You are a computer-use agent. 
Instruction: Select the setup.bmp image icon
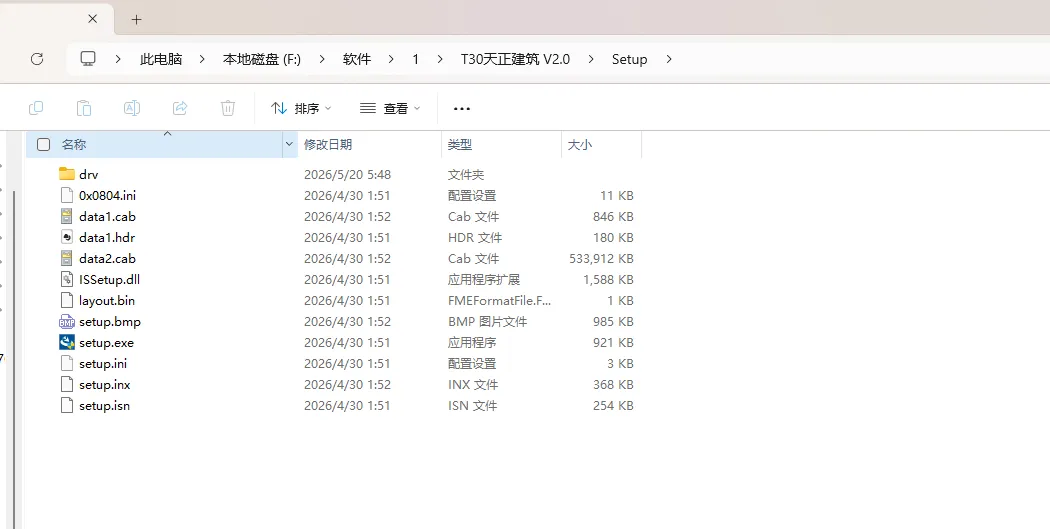[x=66, y=321]
